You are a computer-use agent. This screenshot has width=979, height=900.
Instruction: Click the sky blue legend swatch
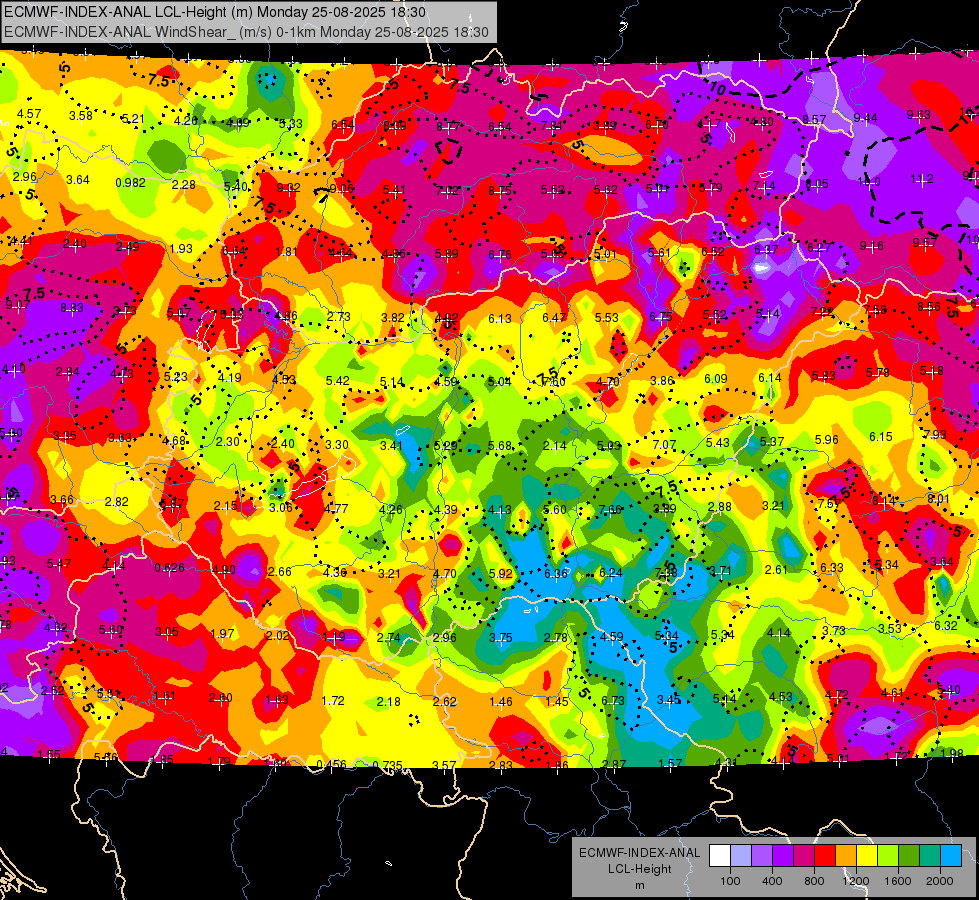tap(951, 856)
